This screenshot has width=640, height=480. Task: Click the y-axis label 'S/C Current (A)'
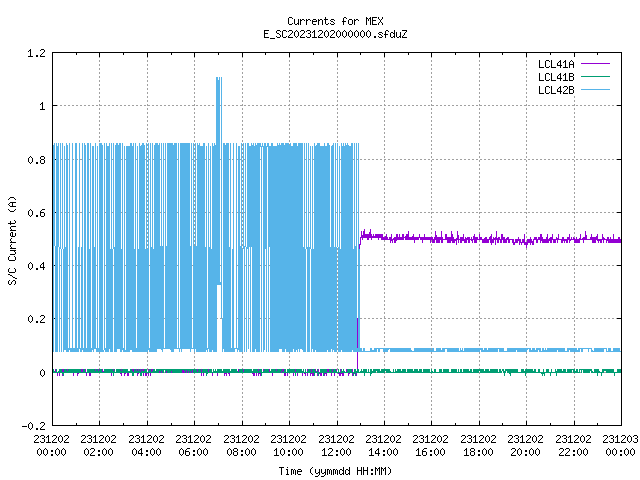(12, 241)
